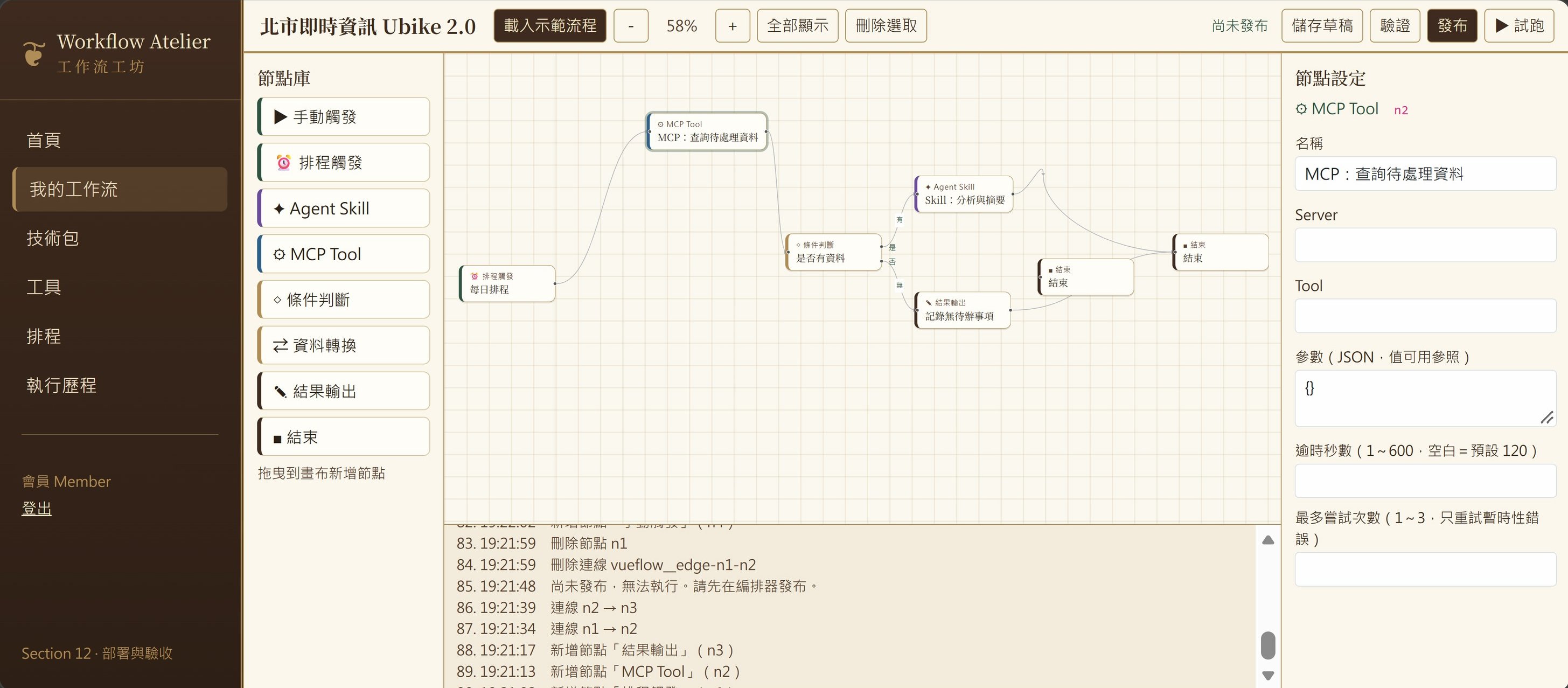Image resolution: width=1568 pixels, height=688 pixels.
Task: Open 首頁 in the sidebar
Action: click(x=119, y=140)
